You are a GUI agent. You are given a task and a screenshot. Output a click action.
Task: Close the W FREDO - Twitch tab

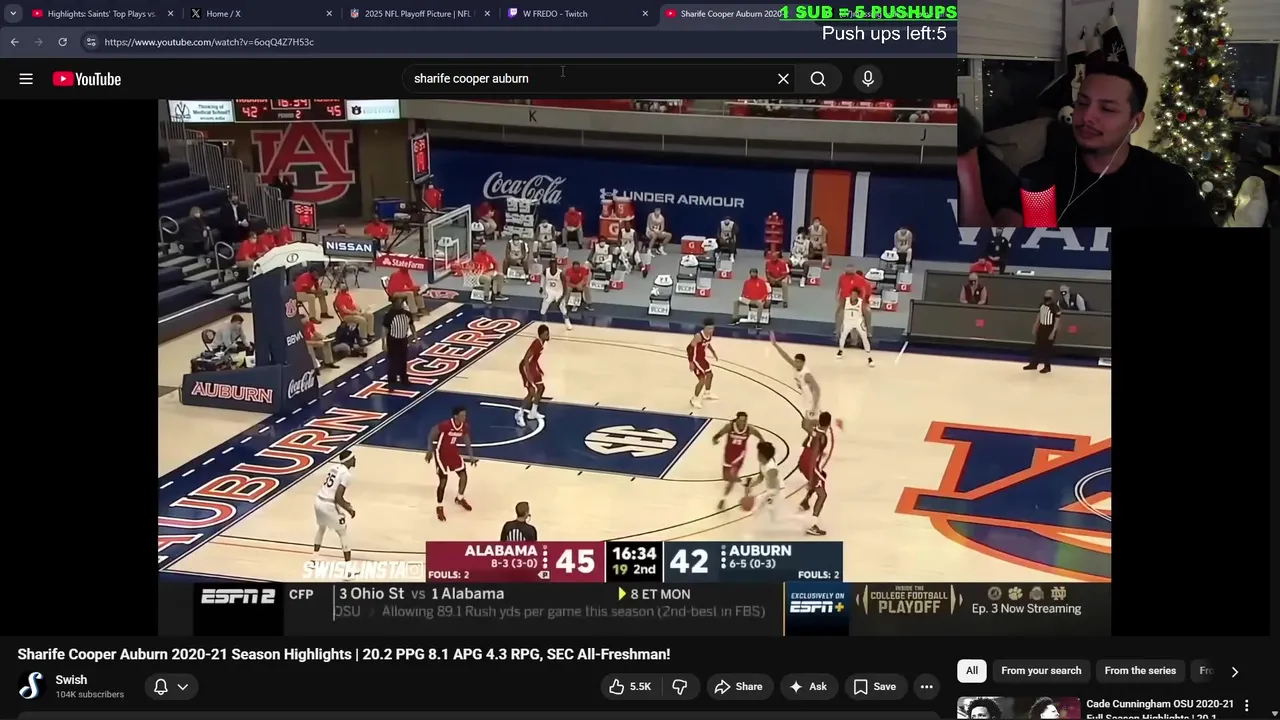coord(645,14)
